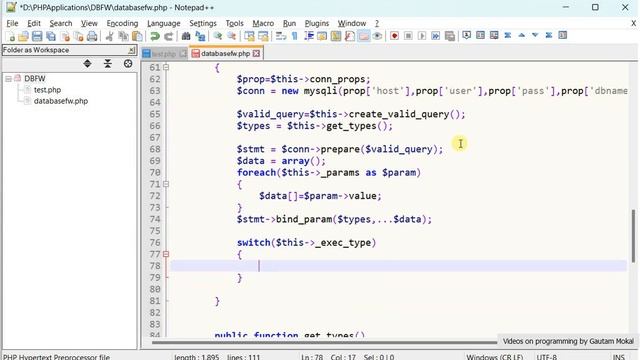Click the collapse all folders icon
Viewport: 640px width, 360px height.
(107, 64)
